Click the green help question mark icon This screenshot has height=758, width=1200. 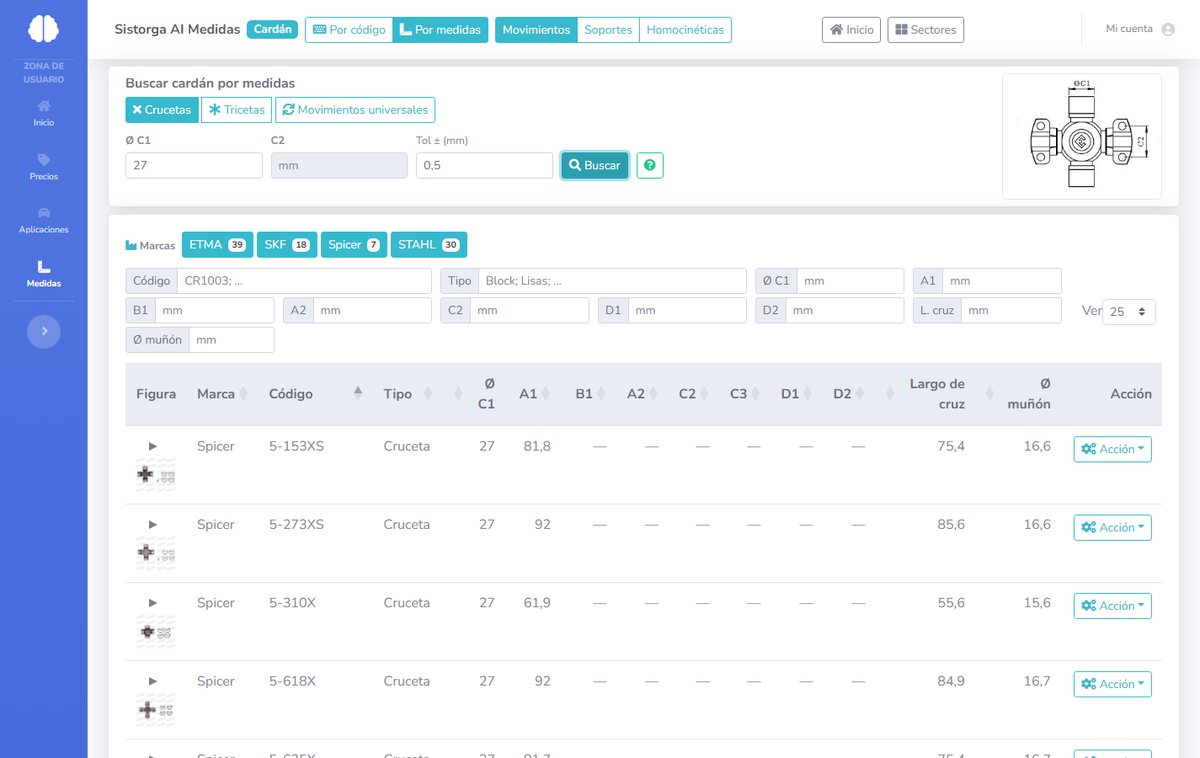click(650, 165)
